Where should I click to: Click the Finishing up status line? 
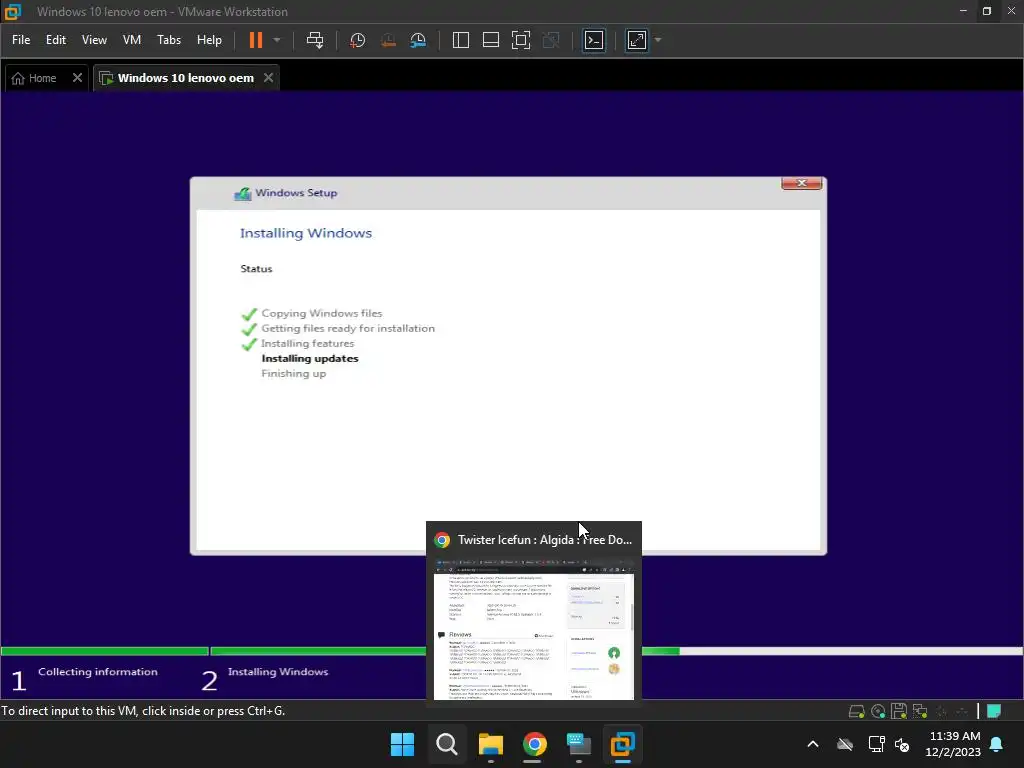(x=293, y=374)
